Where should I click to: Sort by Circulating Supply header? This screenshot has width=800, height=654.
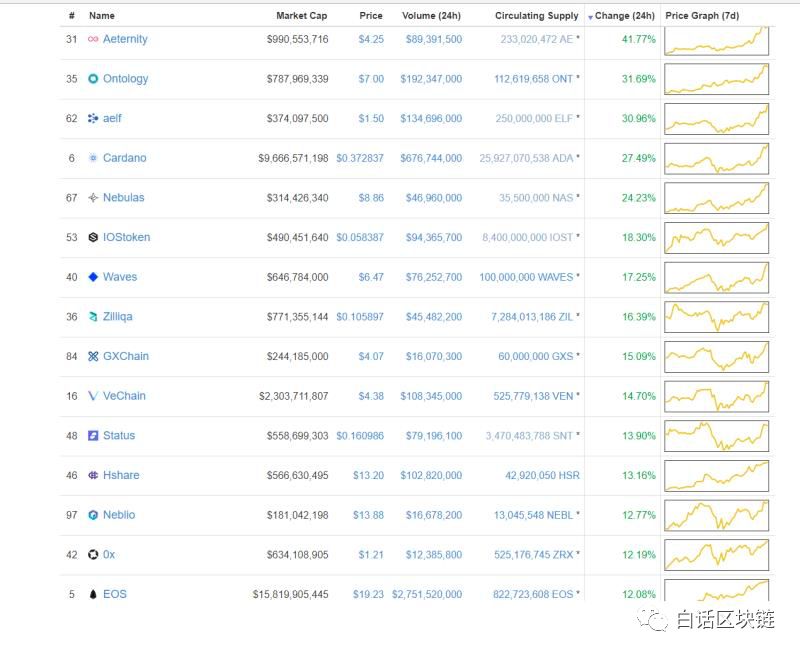(x=537, y=16)
